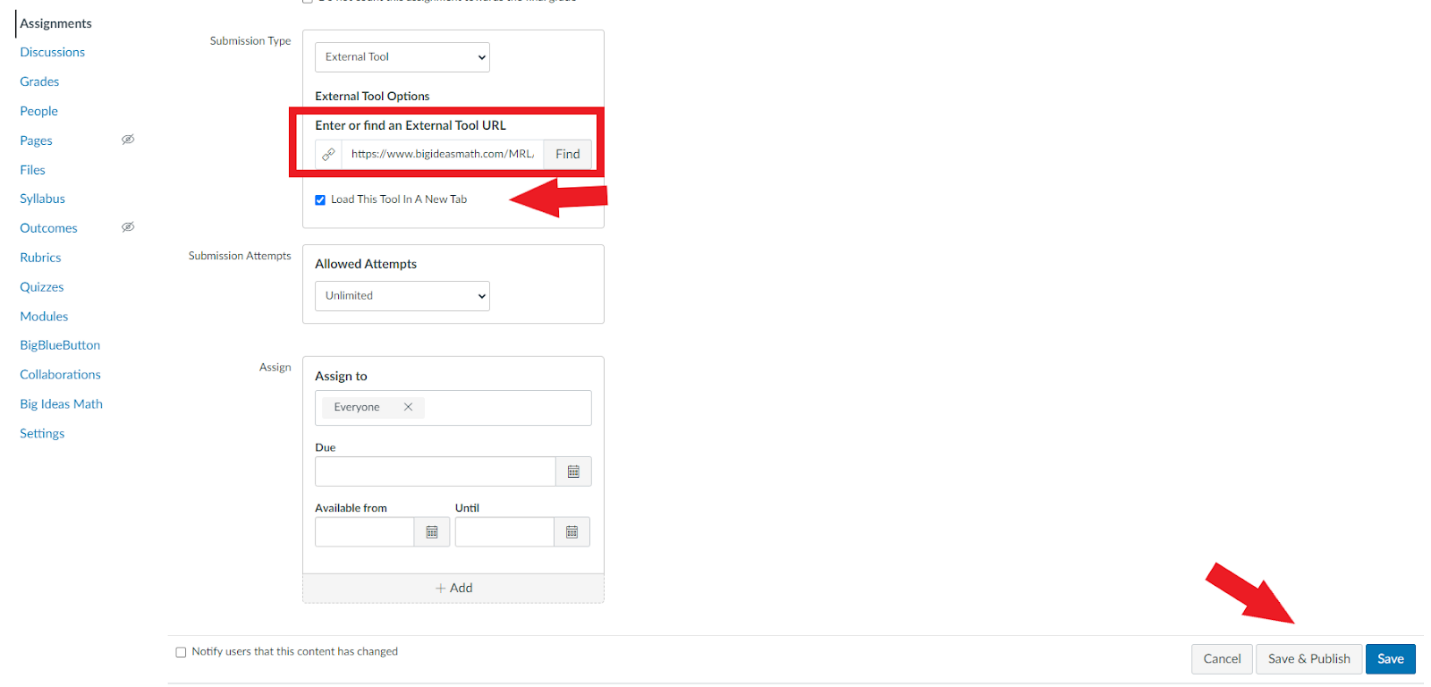Image resolution: width=1431 pixels, height=687 pixels.
Task: Expand the Allowed Attempts Unlimited dropdown
Action: tap(402, 296)
